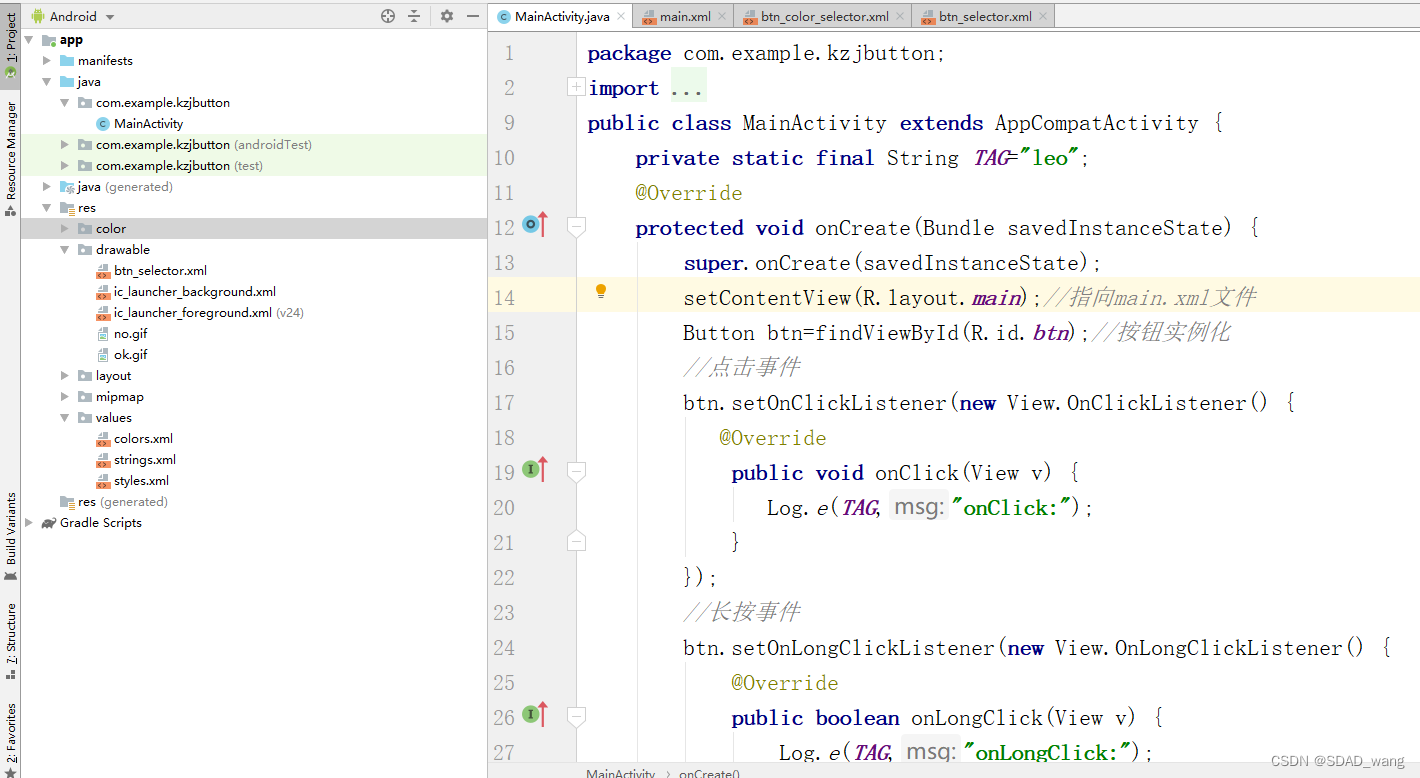
Task: Select res (generated) folder
Action: (x=122, y=502)
